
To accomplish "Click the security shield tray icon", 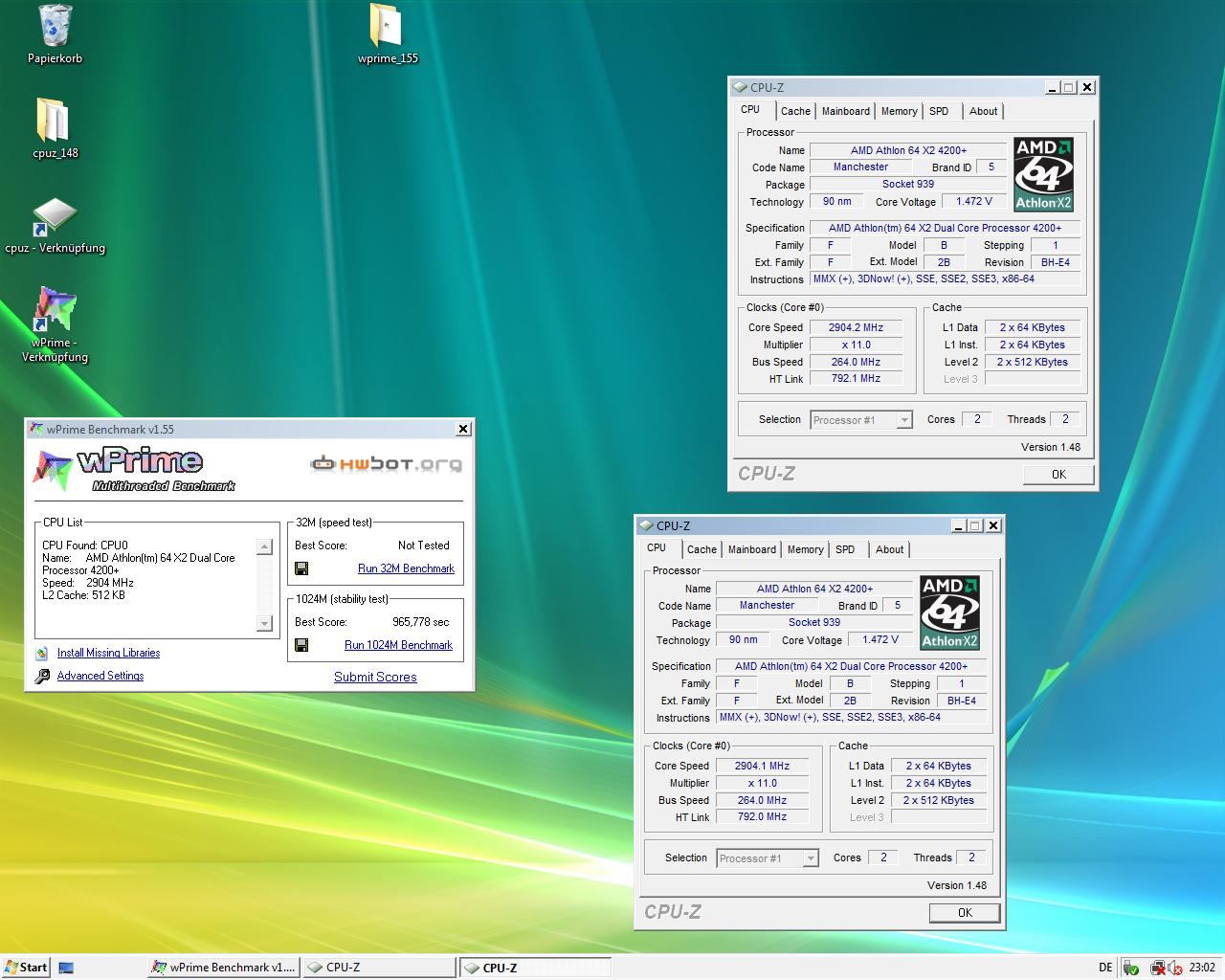I will 1131,968.
